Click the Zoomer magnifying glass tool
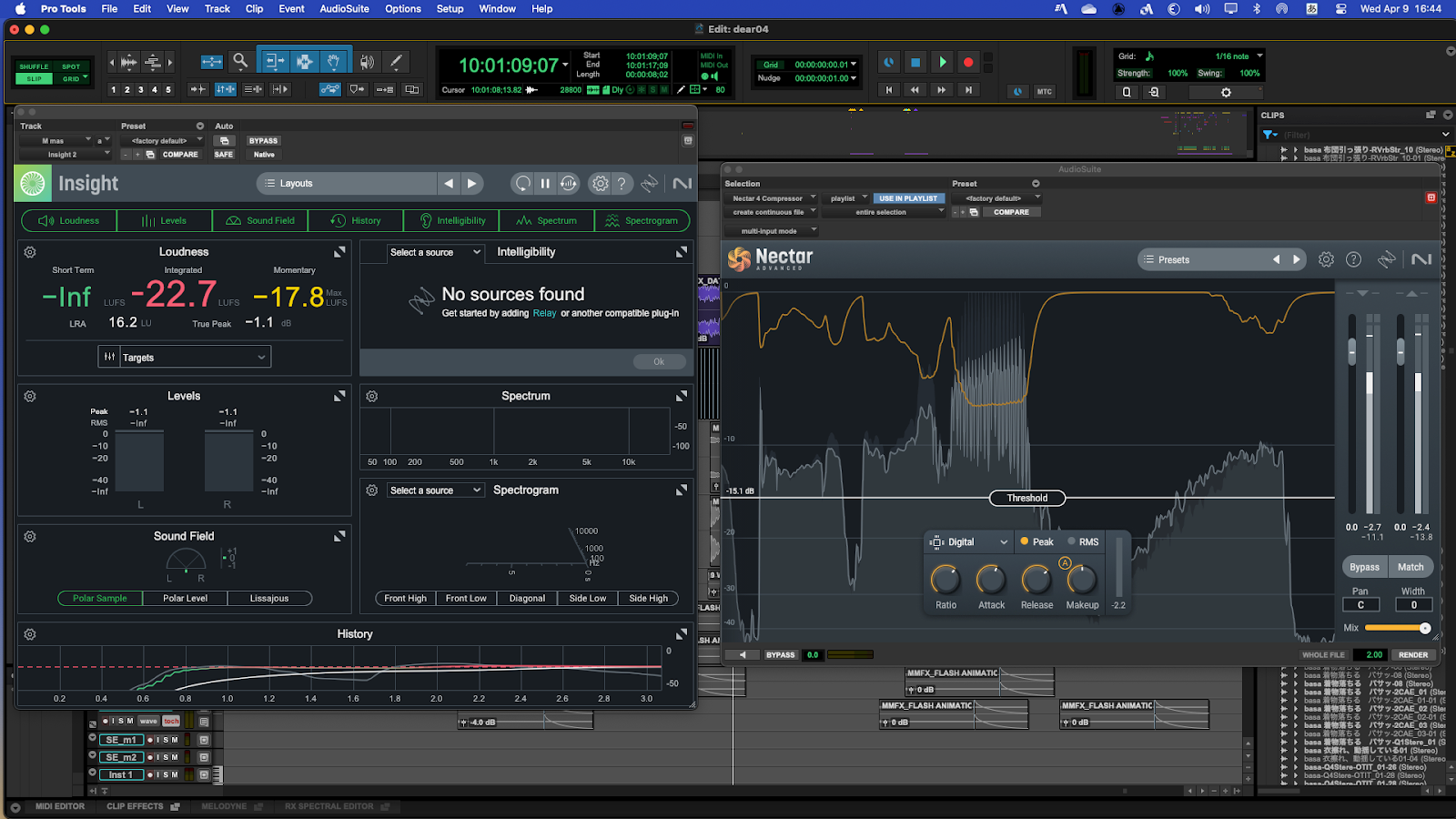 point(240,61)
